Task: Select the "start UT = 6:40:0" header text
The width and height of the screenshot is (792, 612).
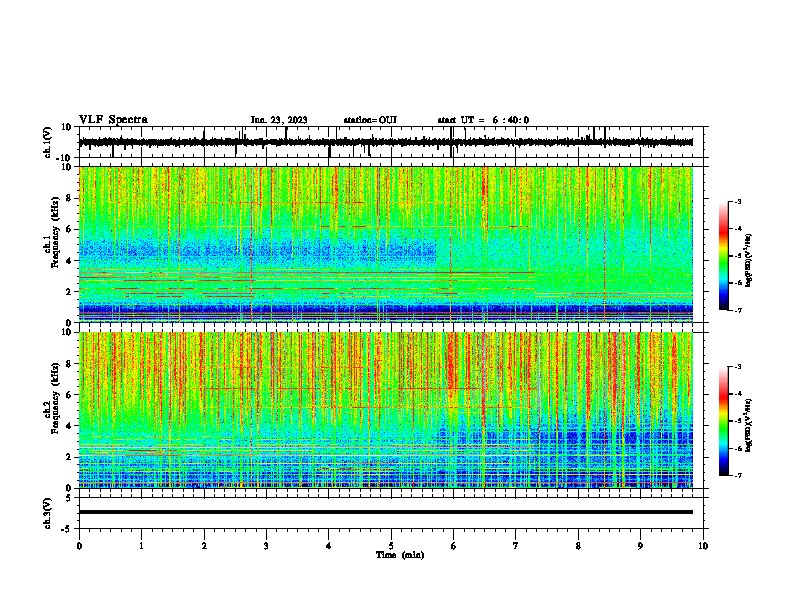Action: (483, 120)
